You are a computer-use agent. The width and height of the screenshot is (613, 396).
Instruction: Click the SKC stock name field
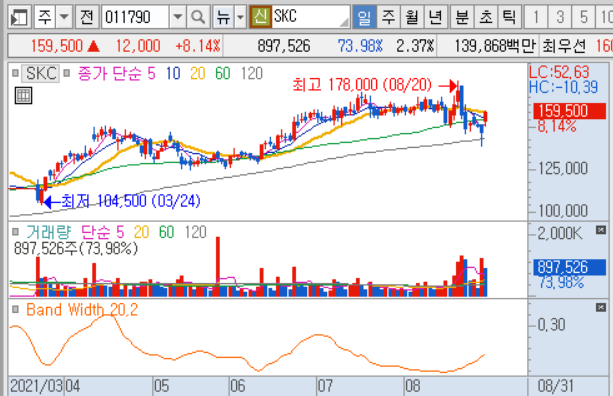tap(311, 17)
